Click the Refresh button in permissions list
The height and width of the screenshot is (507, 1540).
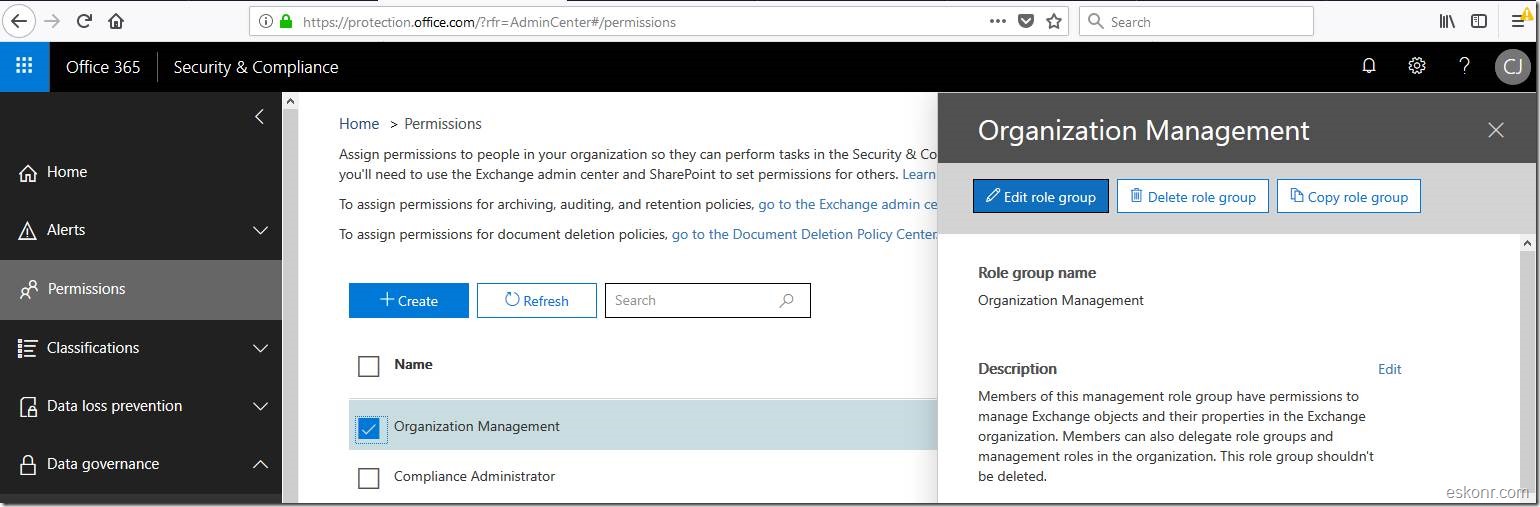[537, 300]
